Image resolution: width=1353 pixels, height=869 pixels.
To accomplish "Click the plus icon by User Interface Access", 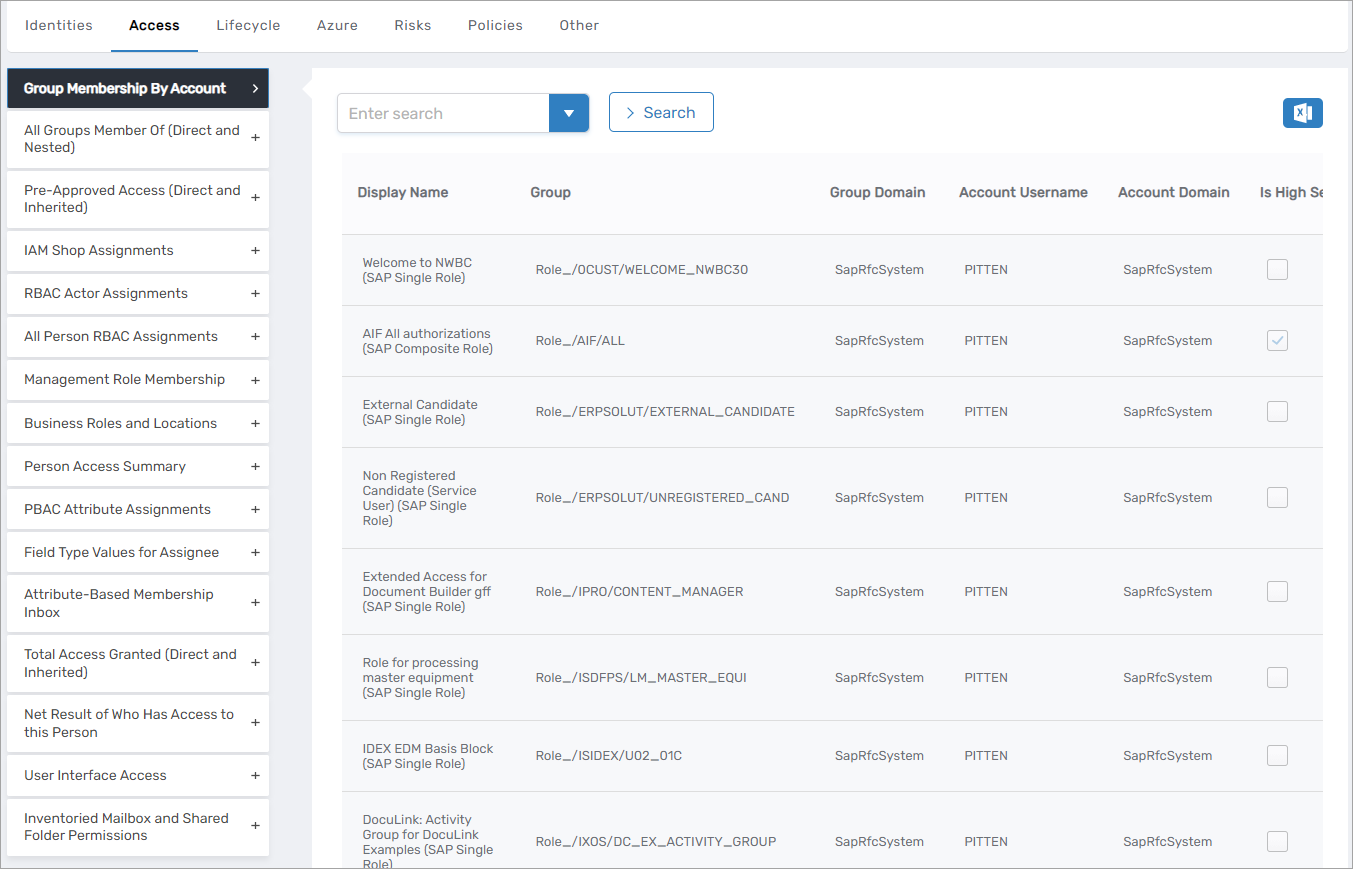I will tap(255, 776).
